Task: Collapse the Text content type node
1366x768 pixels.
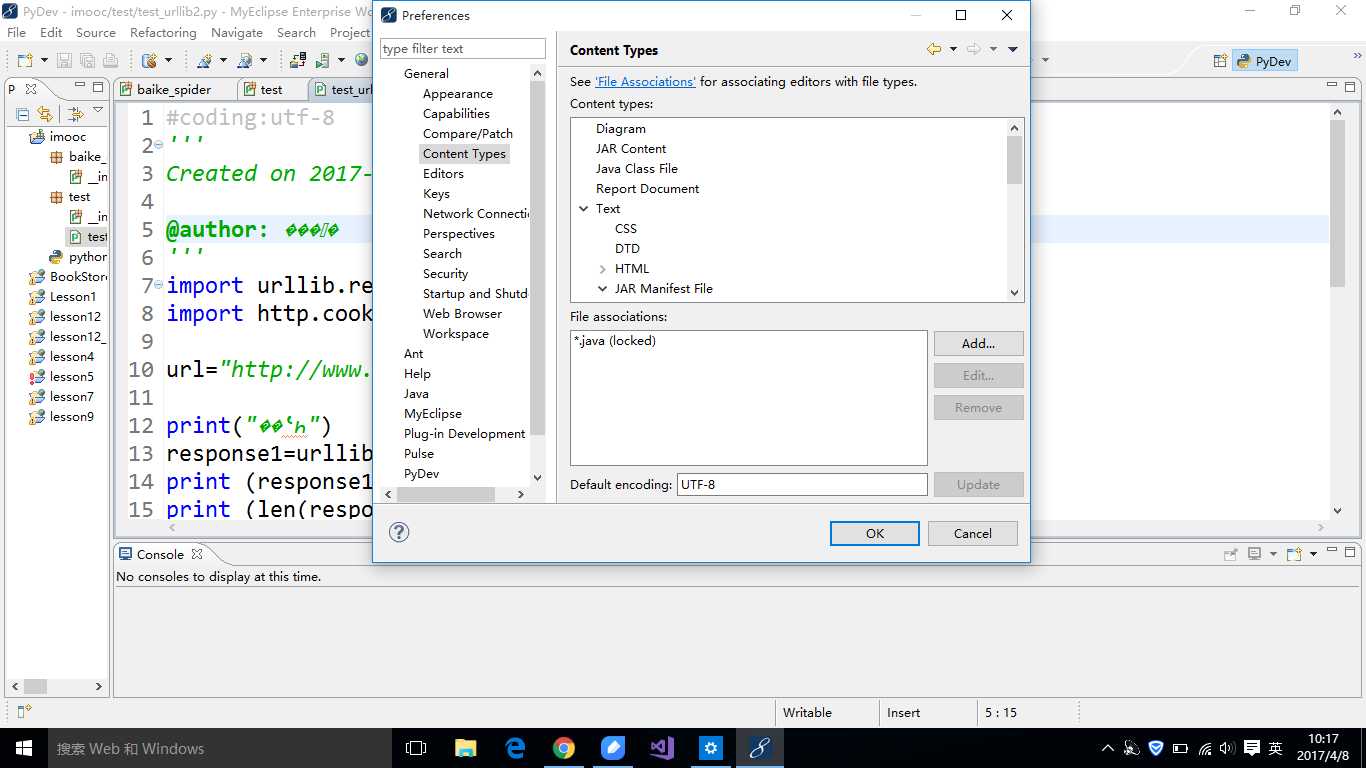Action: (x=584, y=209)
